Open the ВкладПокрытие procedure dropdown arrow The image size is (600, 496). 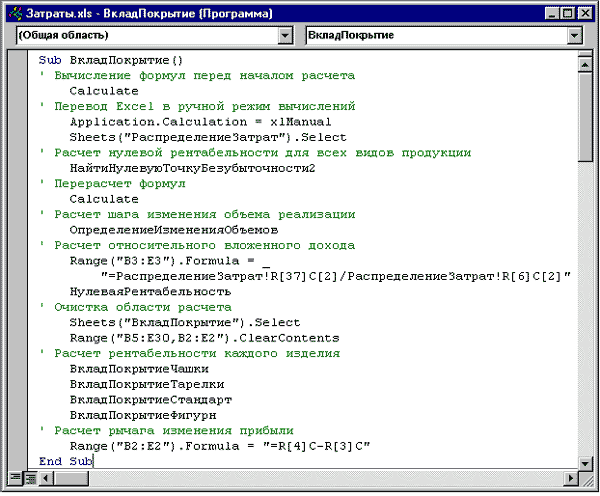click(x=574, y=36)
